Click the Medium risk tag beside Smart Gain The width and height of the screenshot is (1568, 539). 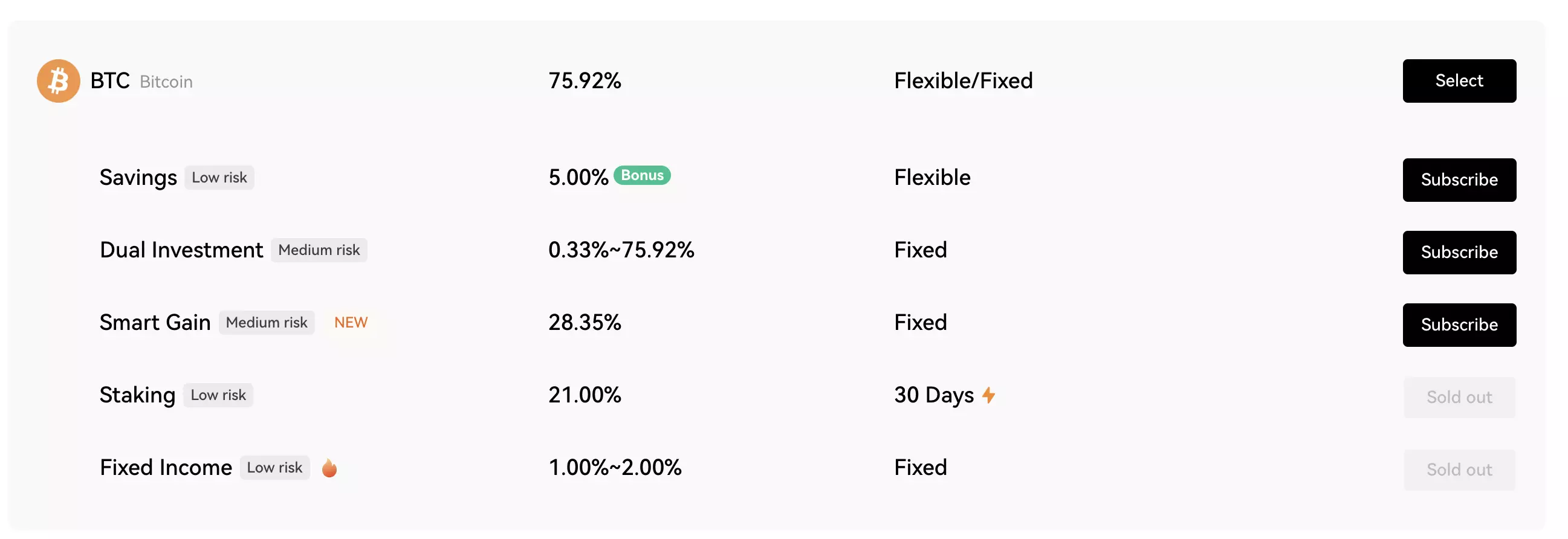[267, 323]
